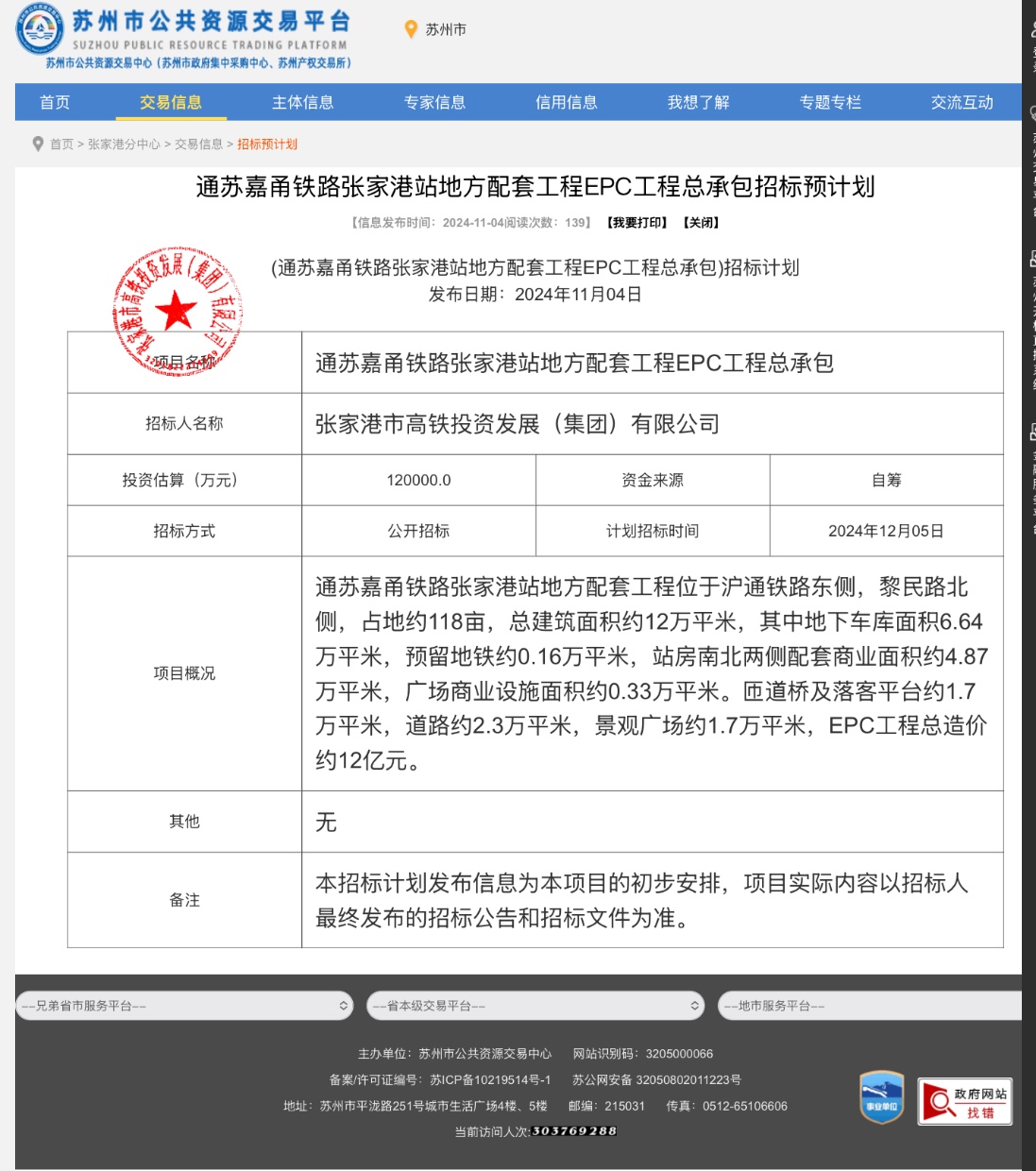Open the 主体信息 navigation menu
The image size is (1036, 1171).
(x=303, y=102)
